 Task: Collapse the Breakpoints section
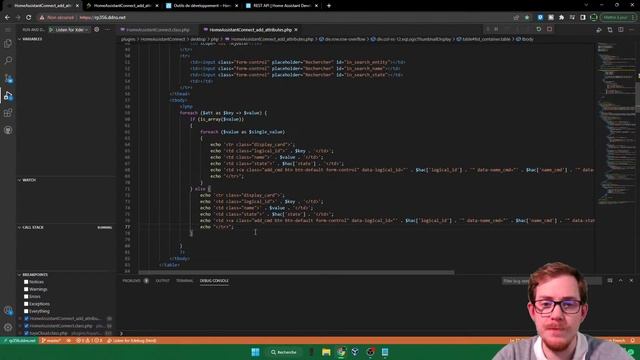coord(65,275)
